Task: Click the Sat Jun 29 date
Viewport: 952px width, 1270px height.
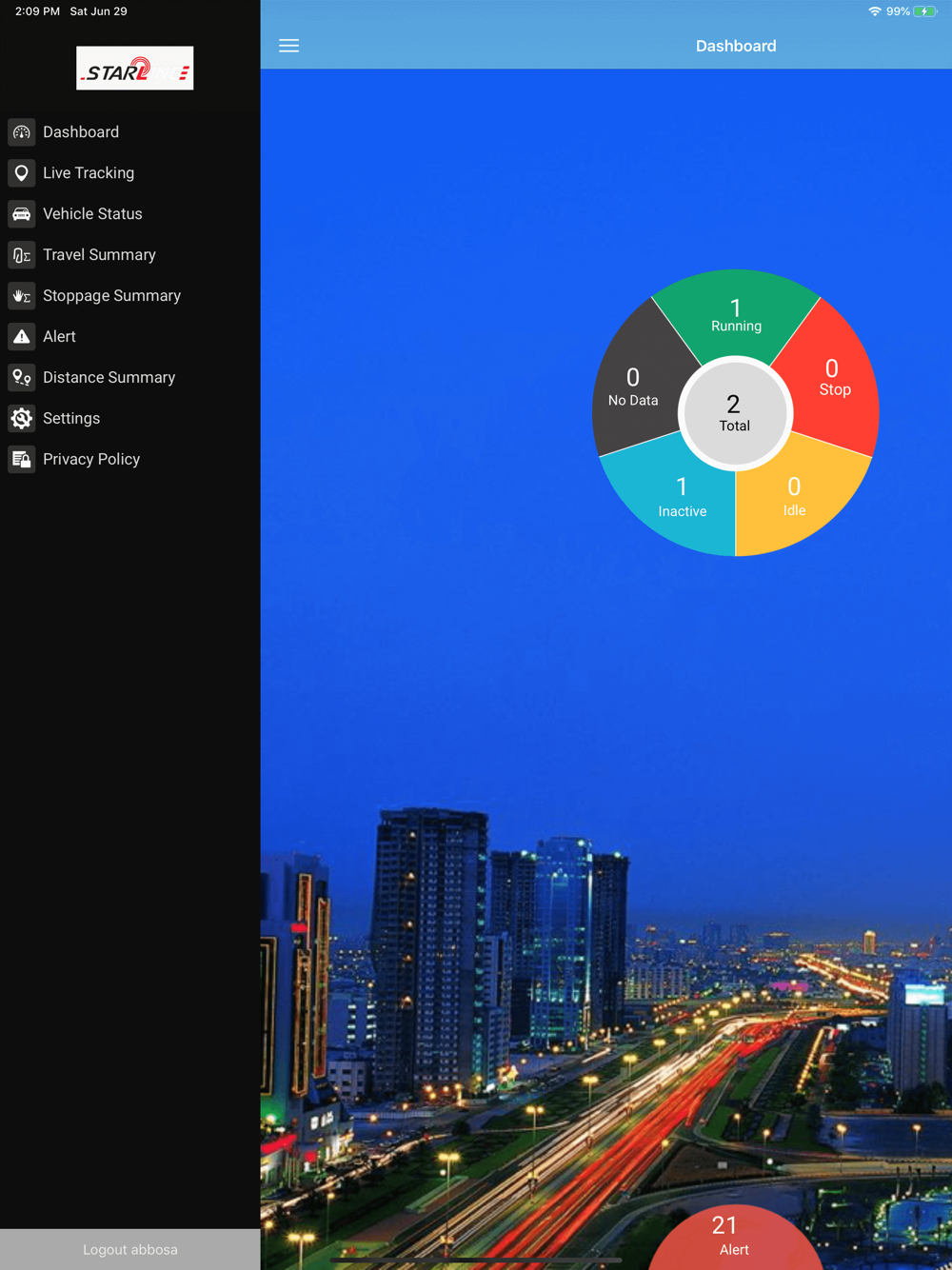Action: [98, 11]
